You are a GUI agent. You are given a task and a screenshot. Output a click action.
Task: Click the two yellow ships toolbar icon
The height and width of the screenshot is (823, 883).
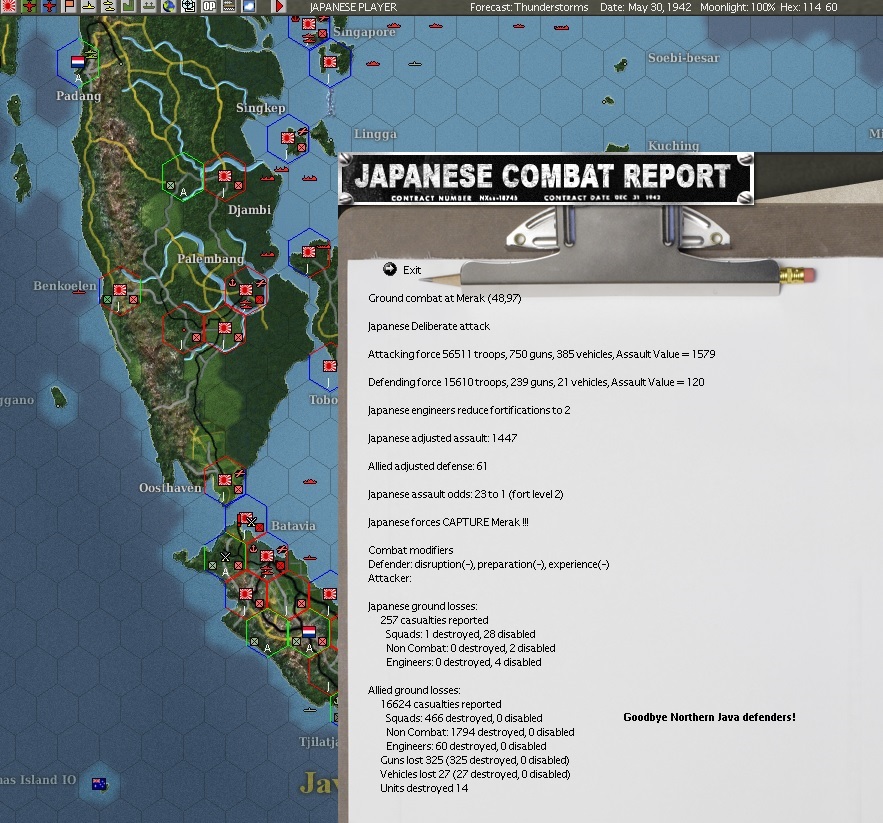click(109, 6)
